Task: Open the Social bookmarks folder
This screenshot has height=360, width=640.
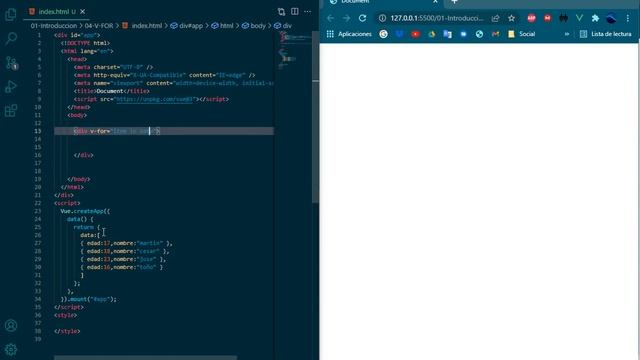Action: coord(521,34)
